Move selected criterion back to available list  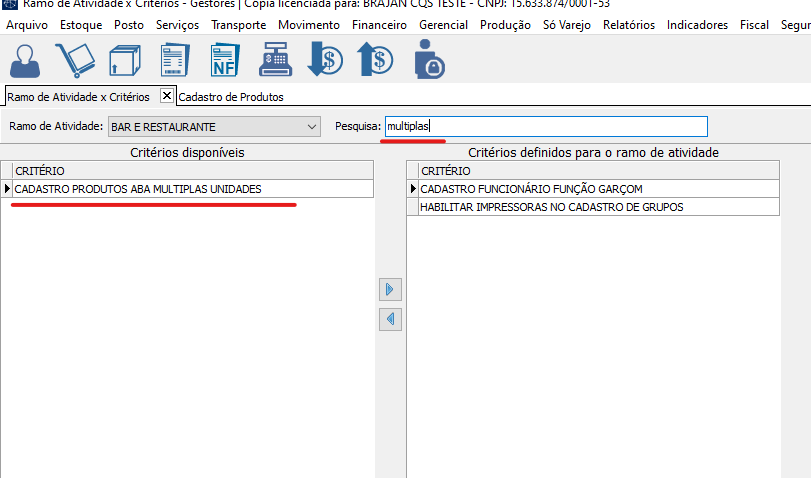[390, 319]
